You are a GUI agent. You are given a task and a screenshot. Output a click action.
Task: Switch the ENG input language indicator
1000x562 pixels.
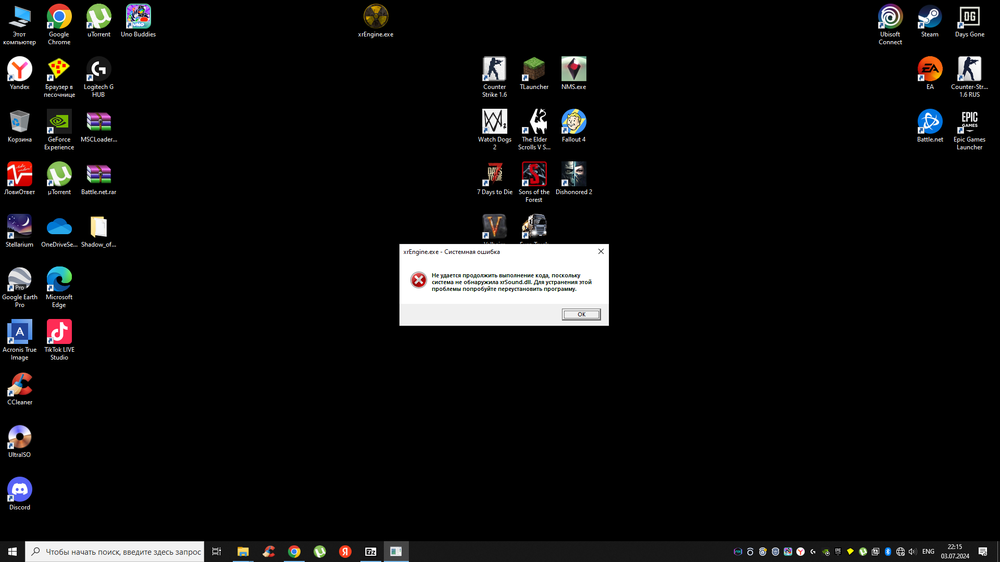pos(928,552)
